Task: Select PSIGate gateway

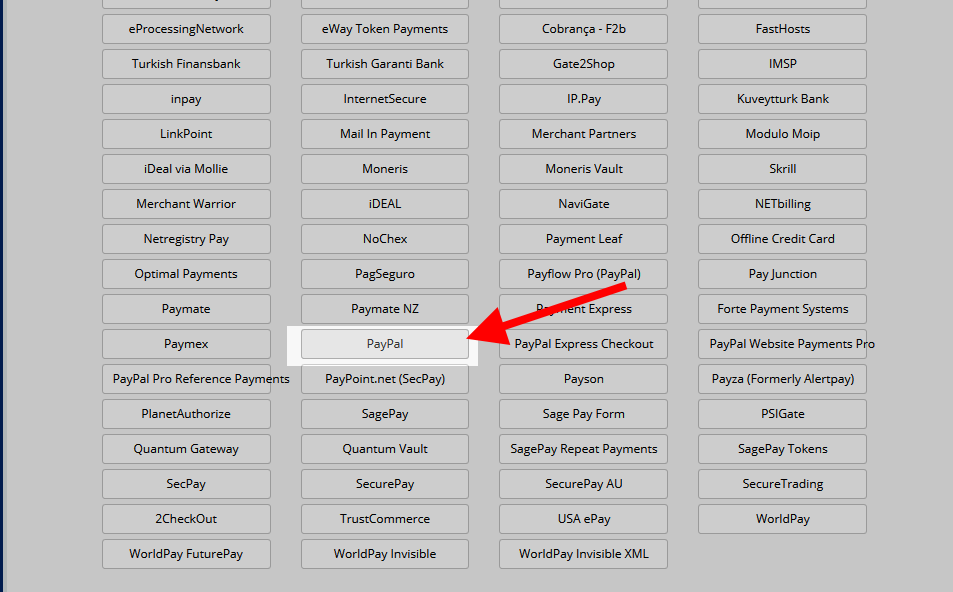Action: pos(782,414)
